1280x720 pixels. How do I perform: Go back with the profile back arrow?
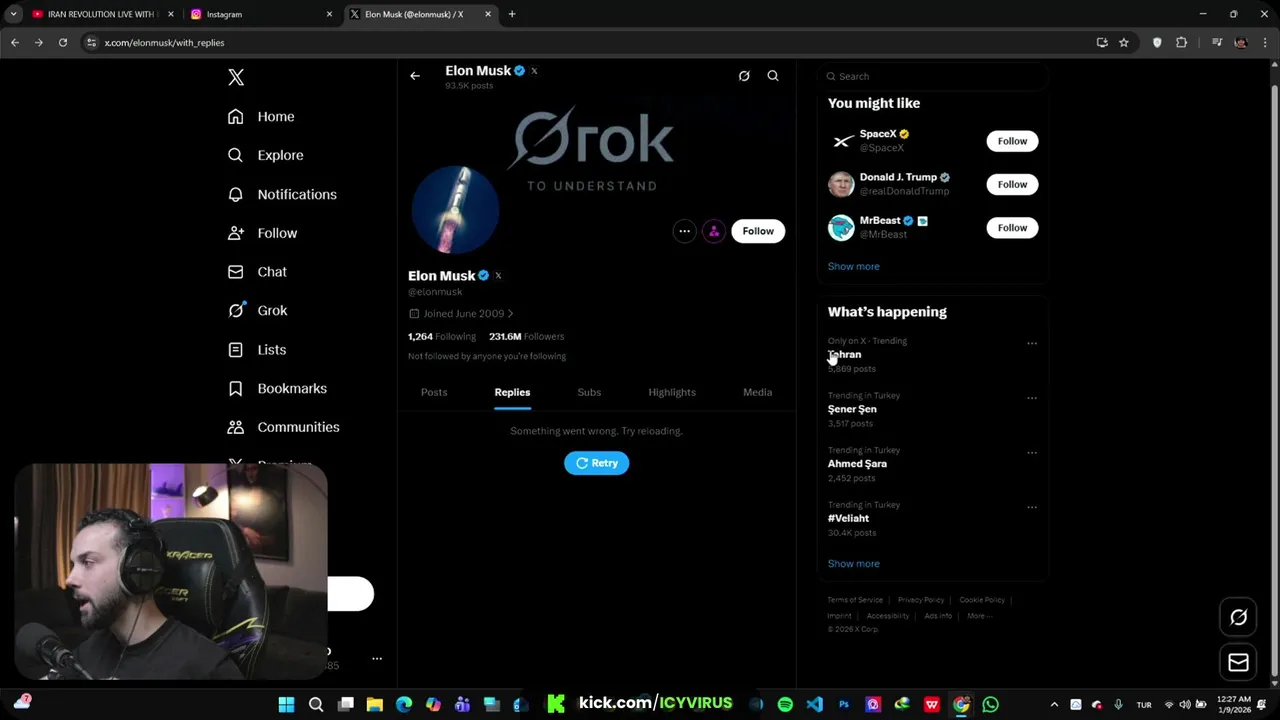pos(415,76)
